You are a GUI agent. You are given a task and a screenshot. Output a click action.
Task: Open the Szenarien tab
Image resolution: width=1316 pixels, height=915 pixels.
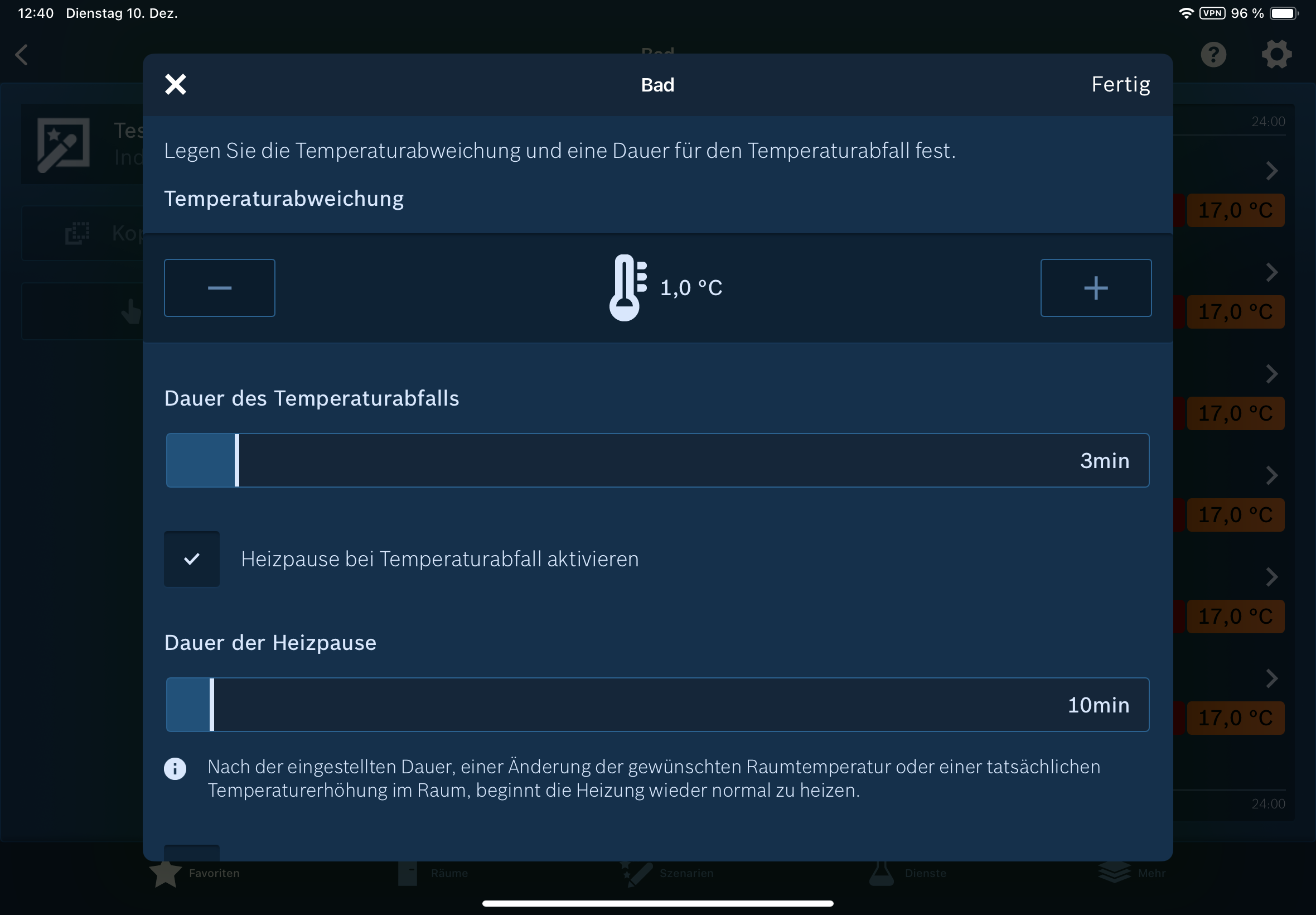(667, 874)
